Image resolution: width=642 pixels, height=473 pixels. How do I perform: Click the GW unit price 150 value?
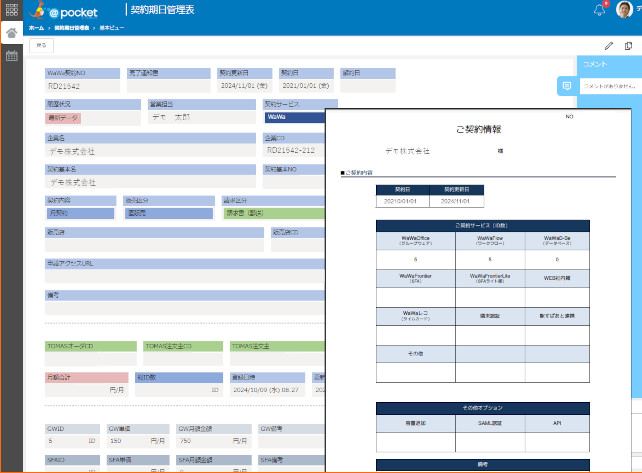pos(115,441)
